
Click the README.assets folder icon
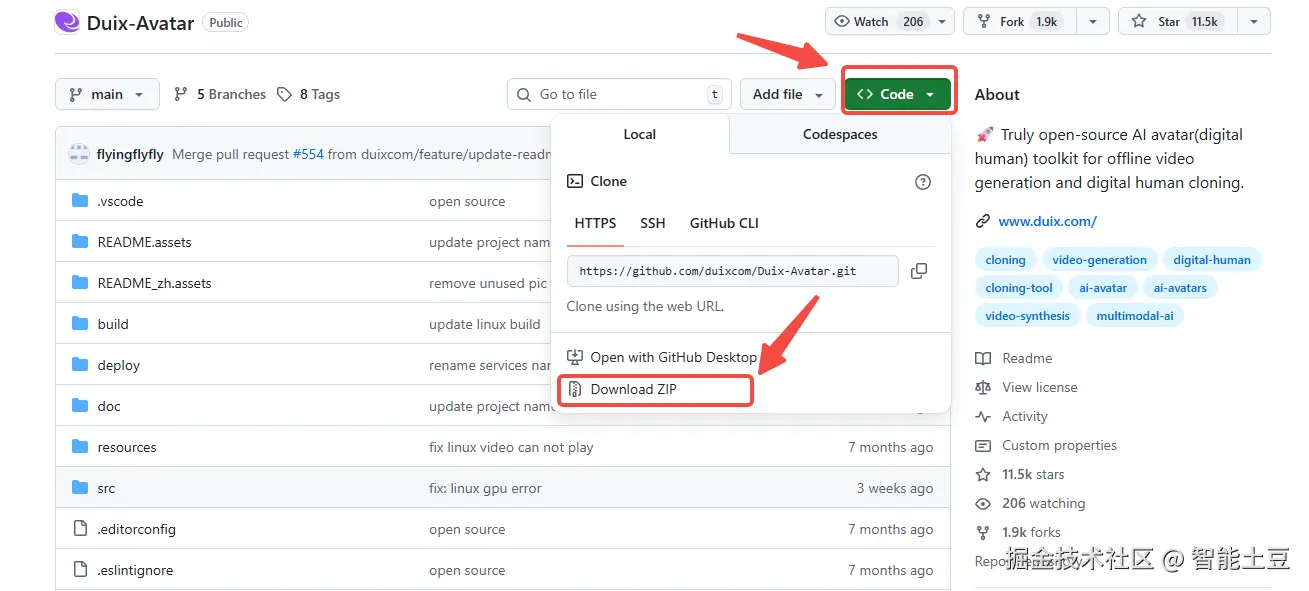tap(80, 242)
